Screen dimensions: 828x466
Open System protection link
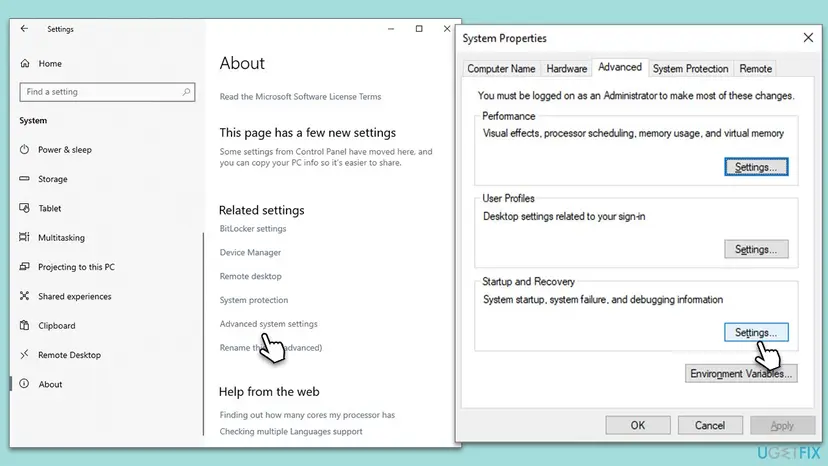(254, 300)
